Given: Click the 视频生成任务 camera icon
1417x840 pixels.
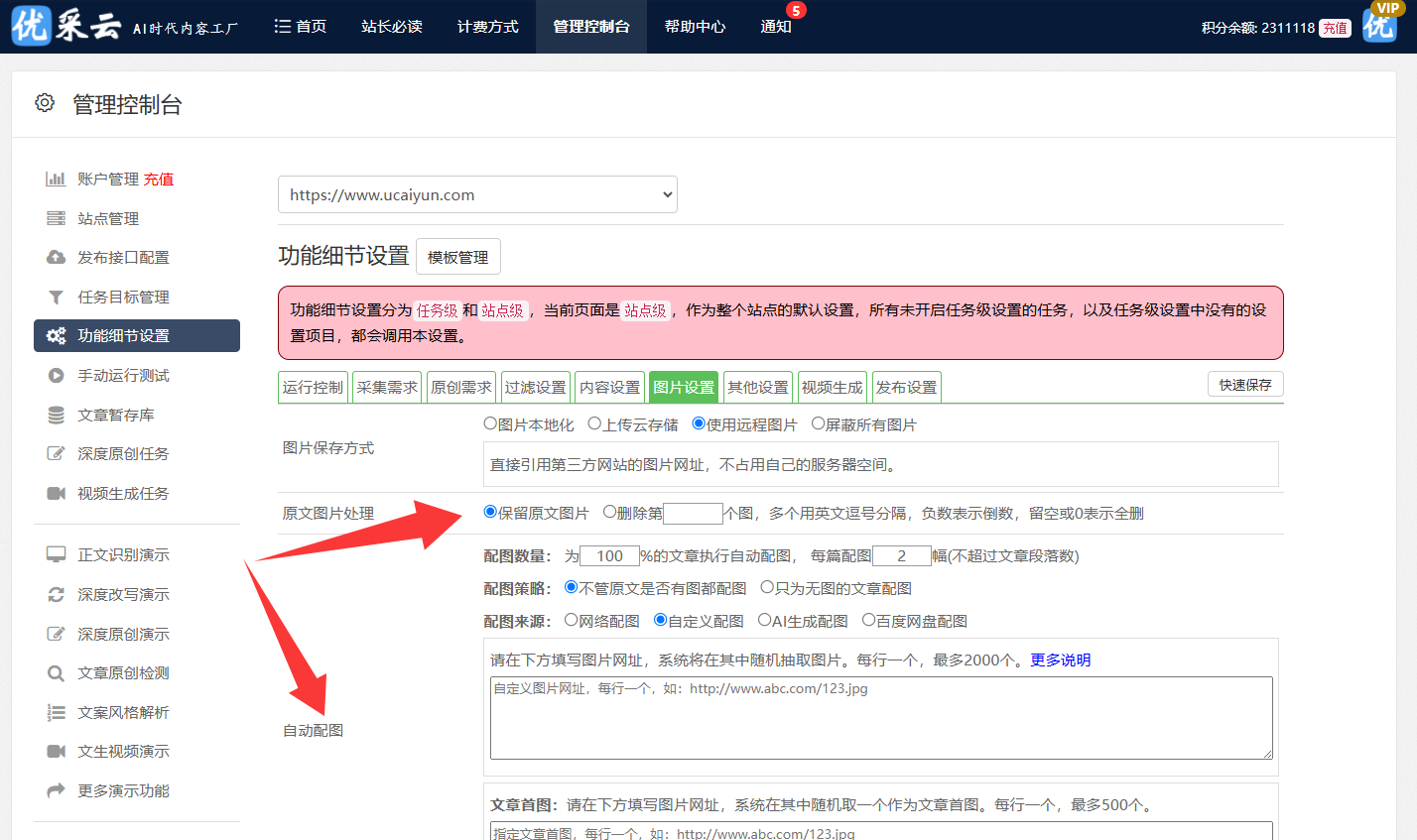Looking at the screenshot, I should (56, 494).
